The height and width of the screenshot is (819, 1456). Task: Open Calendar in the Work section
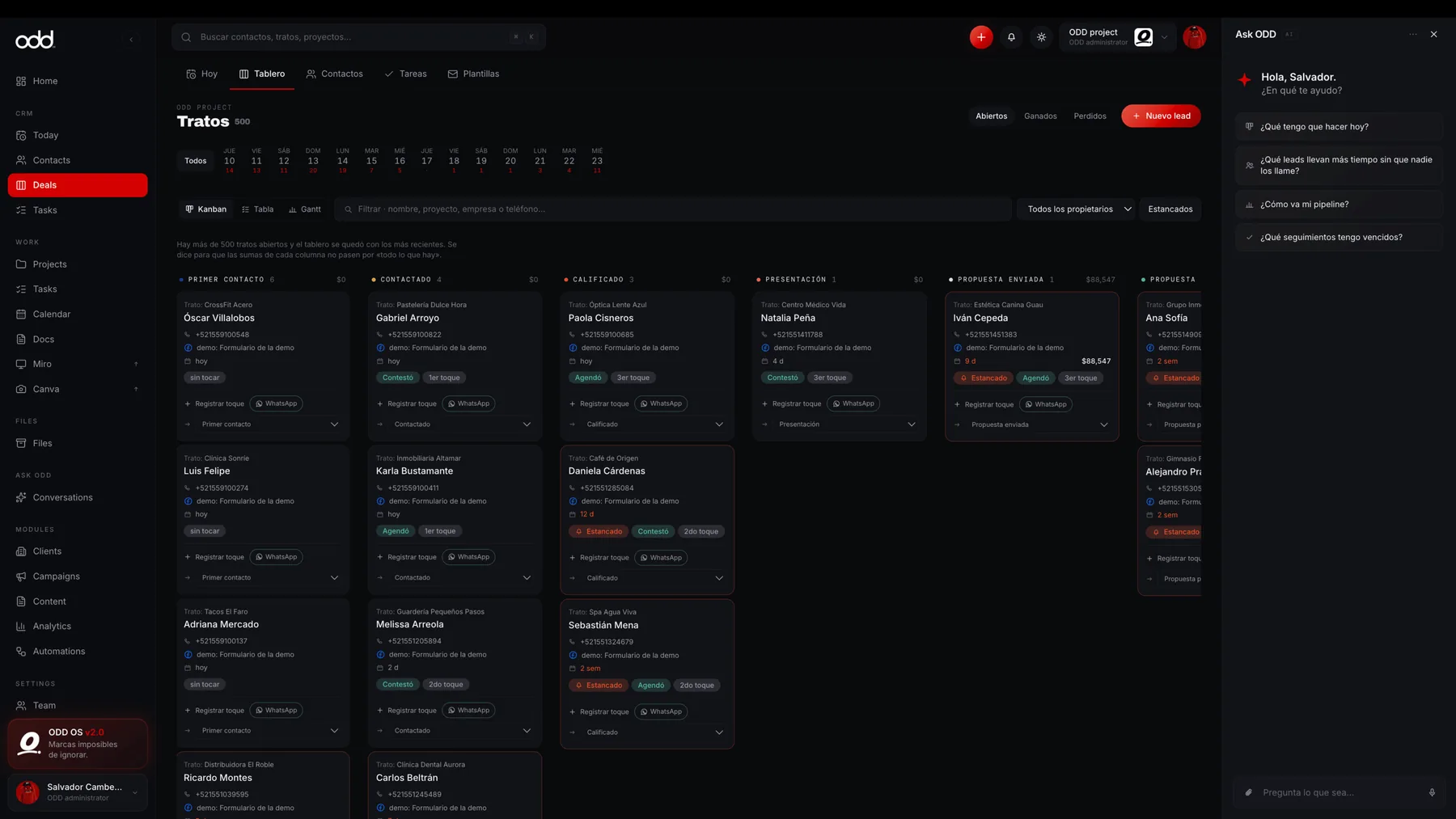(78, 314)
